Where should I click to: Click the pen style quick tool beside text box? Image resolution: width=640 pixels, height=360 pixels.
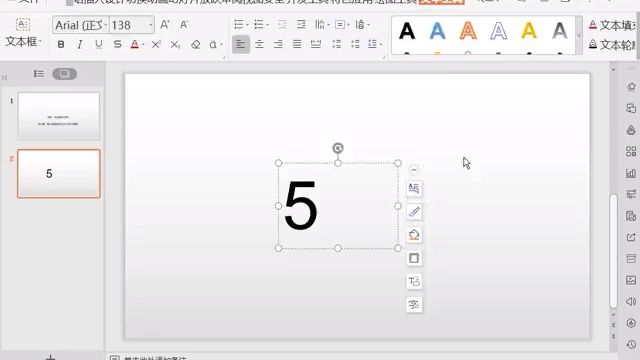tap(414, 212)
